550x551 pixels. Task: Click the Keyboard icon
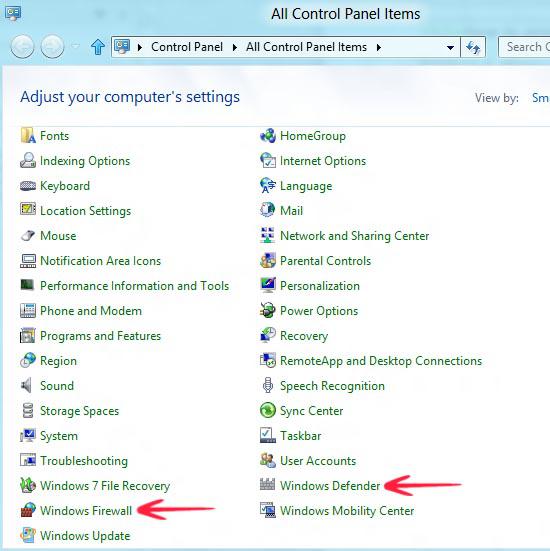coord(28,186)
